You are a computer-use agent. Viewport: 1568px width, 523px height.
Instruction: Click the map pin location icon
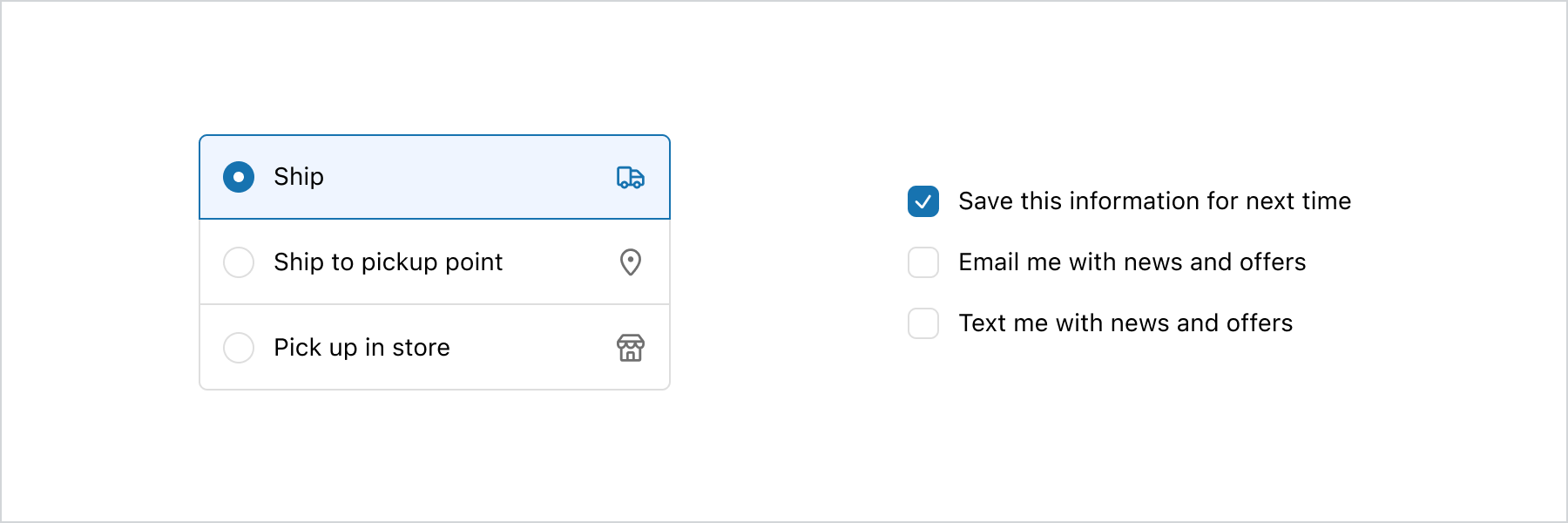point(631,261)
